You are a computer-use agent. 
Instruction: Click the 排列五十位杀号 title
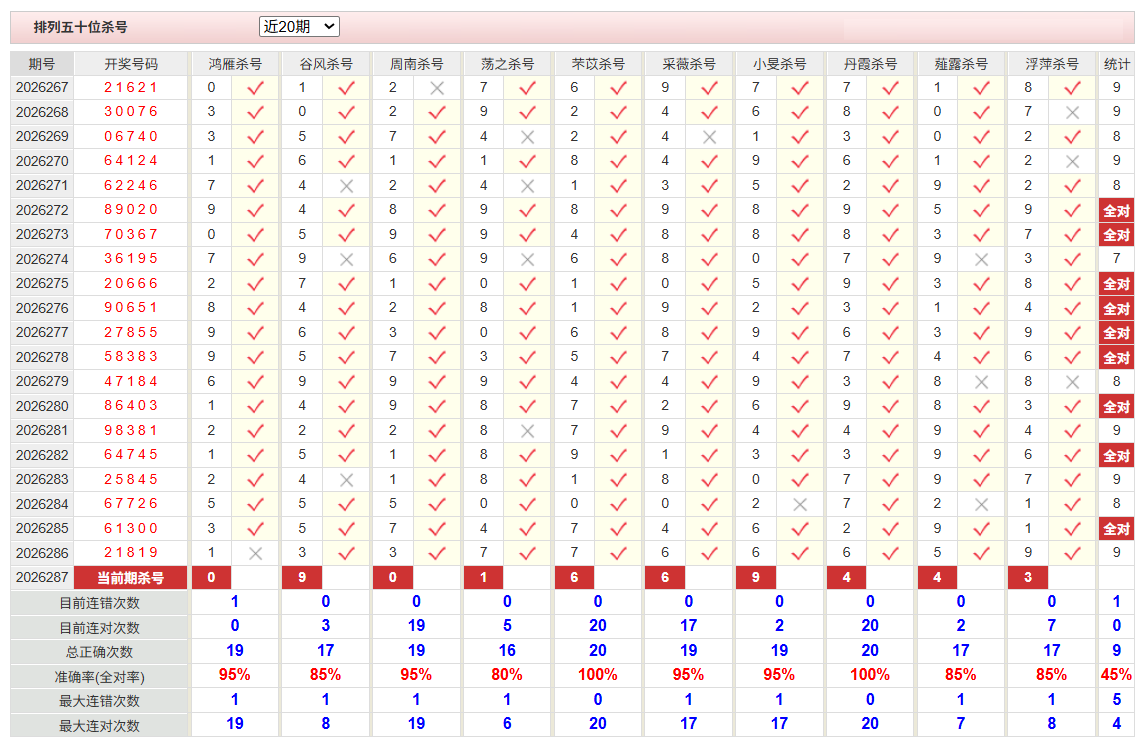coord(80,27)
